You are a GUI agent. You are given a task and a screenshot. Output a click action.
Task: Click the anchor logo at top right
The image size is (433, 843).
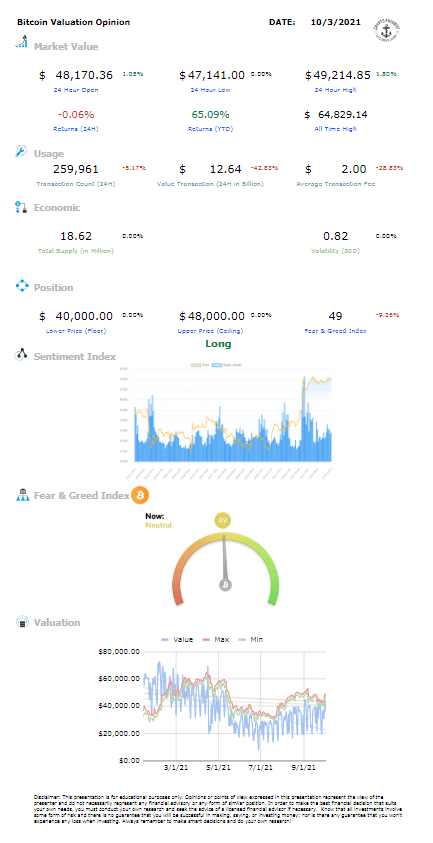tap(389, 30)
